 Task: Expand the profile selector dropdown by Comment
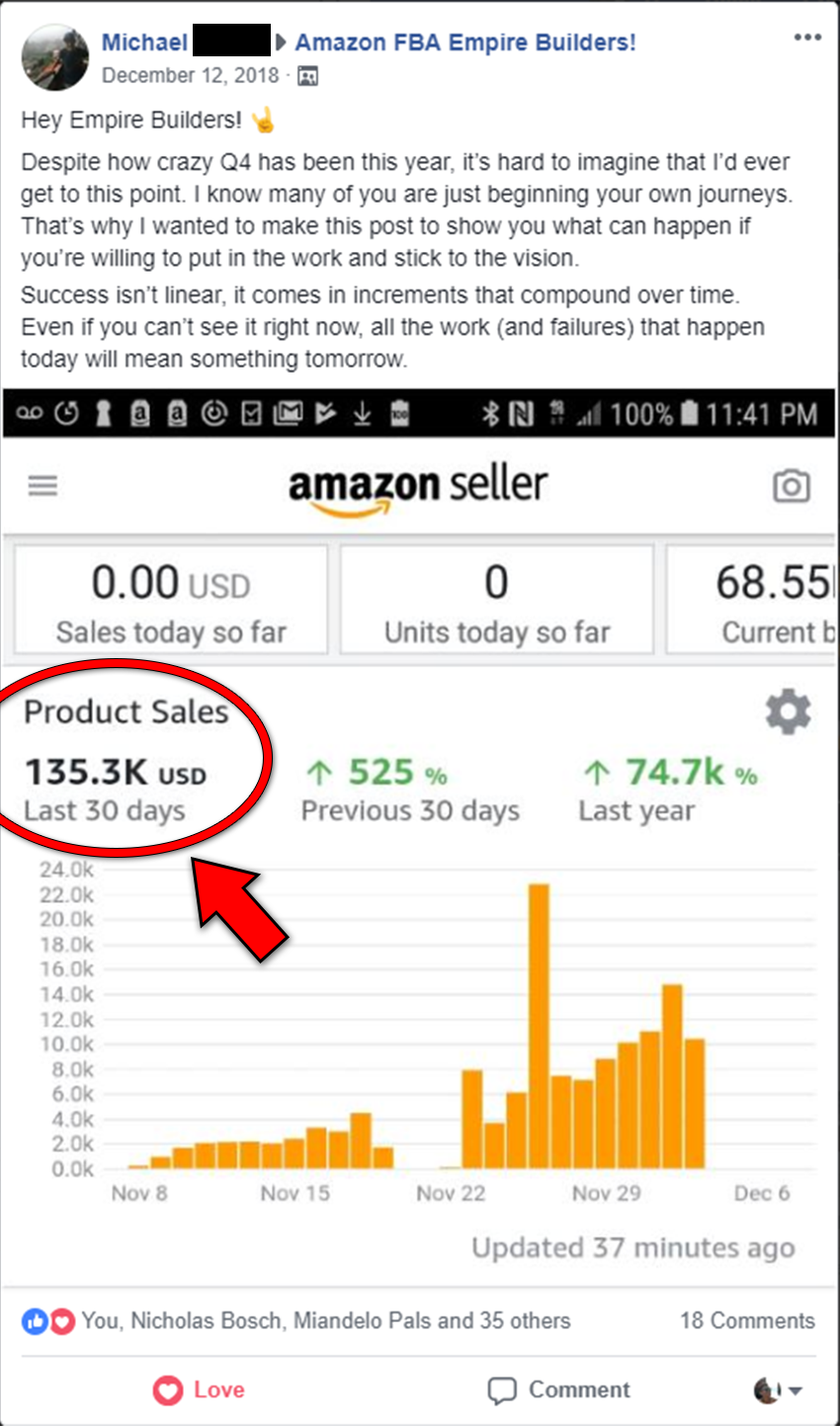click(x=779, y=1390)
